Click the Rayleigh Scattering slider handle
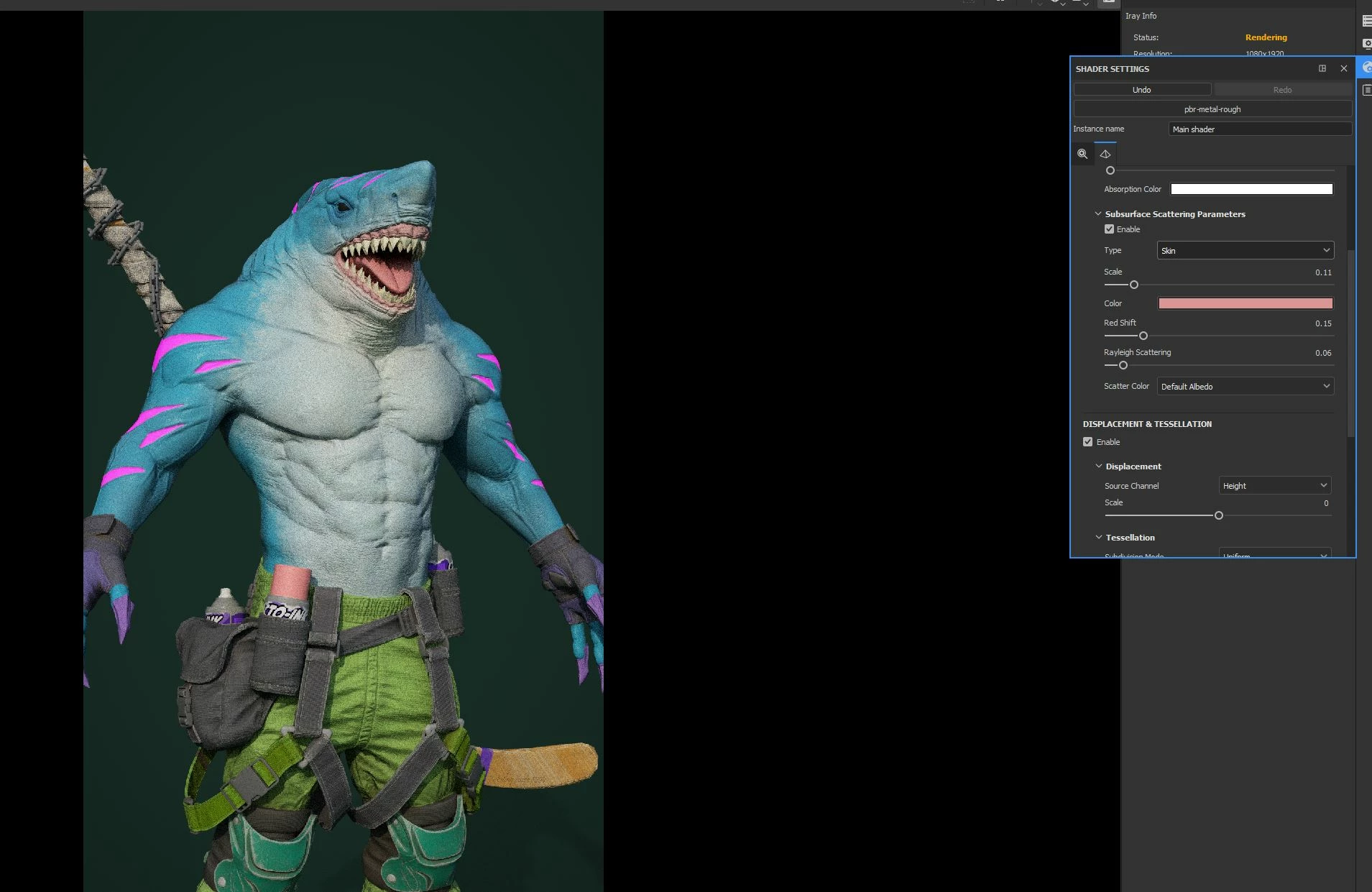 point(1123,365)
